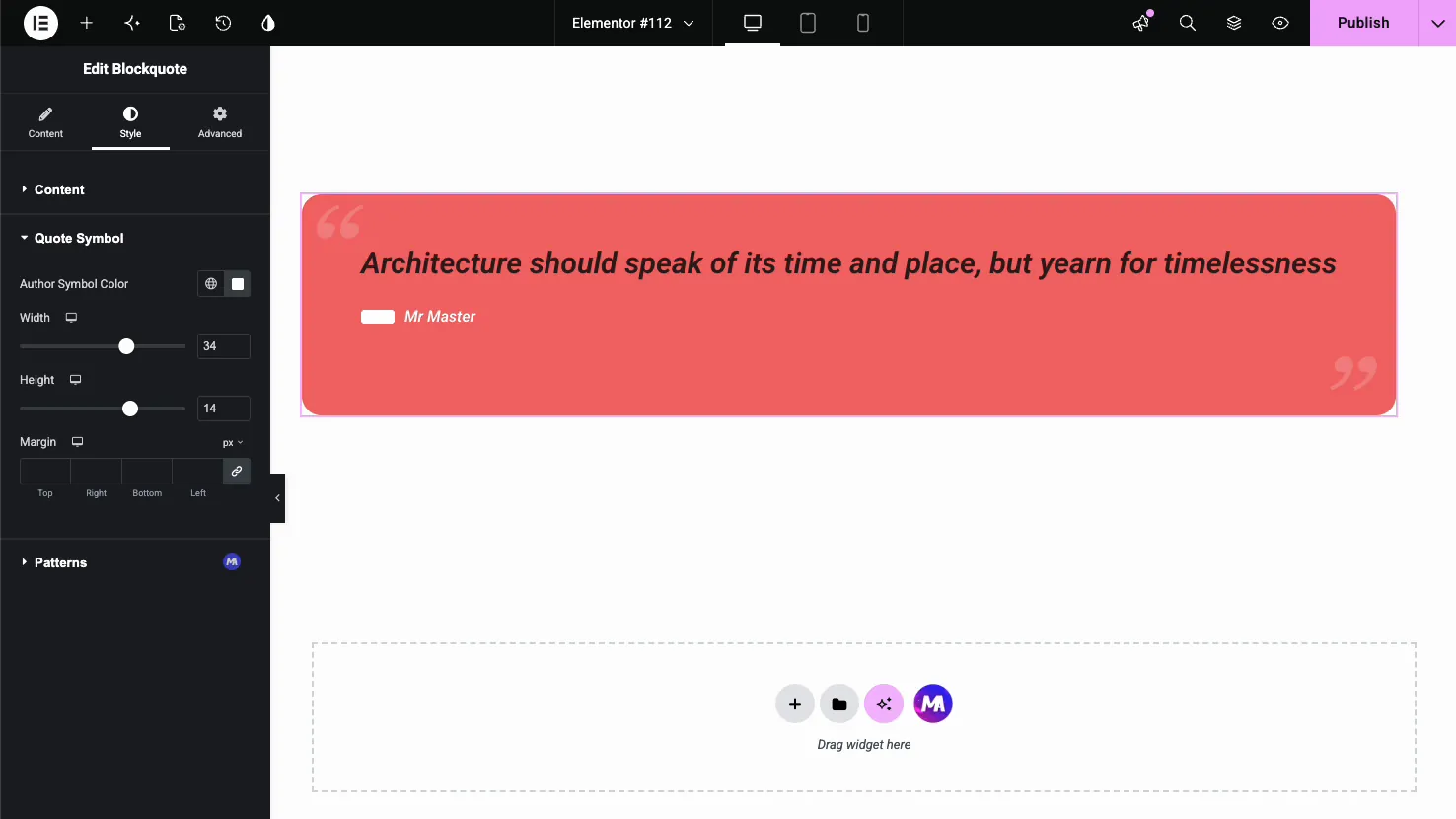Screen dimensions: 1456x819
Task: Open the Author Symbol Color swatch
Action: pyautogui.click(x=238, y=284)
